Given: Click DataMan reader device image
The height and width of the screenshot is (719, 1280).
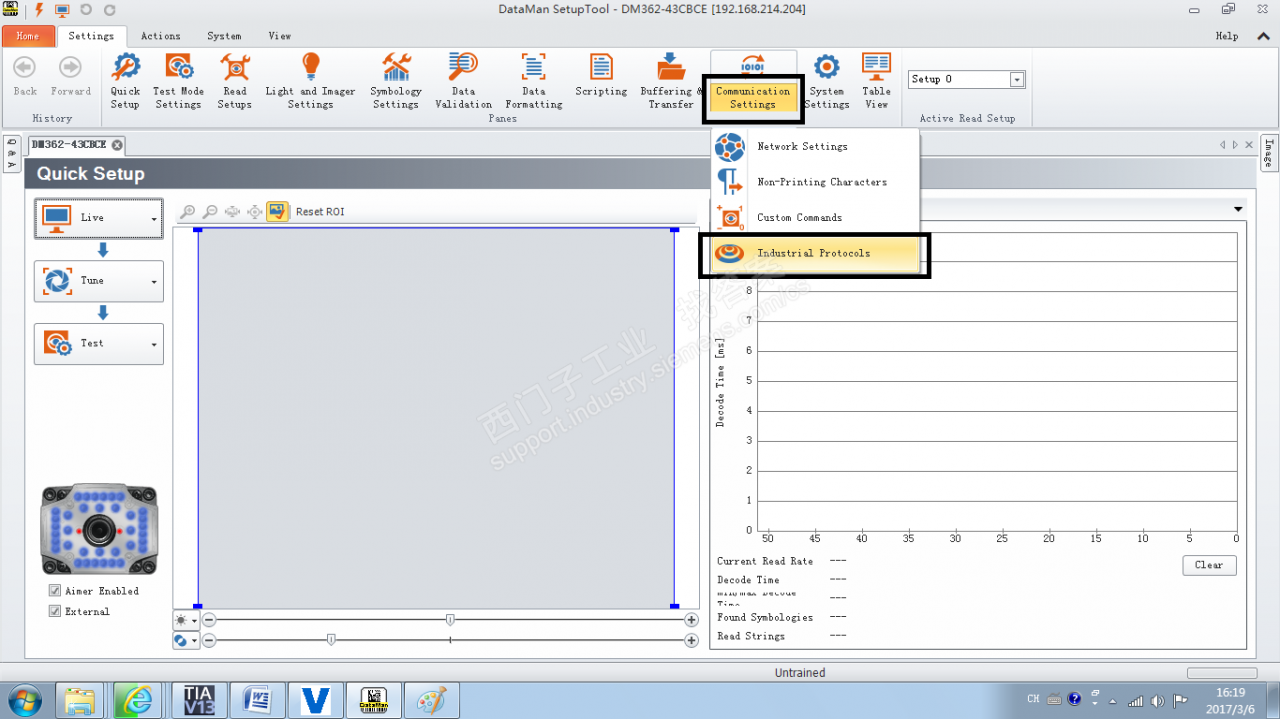Looking at the screenshot, I should [x=98, y=530].
